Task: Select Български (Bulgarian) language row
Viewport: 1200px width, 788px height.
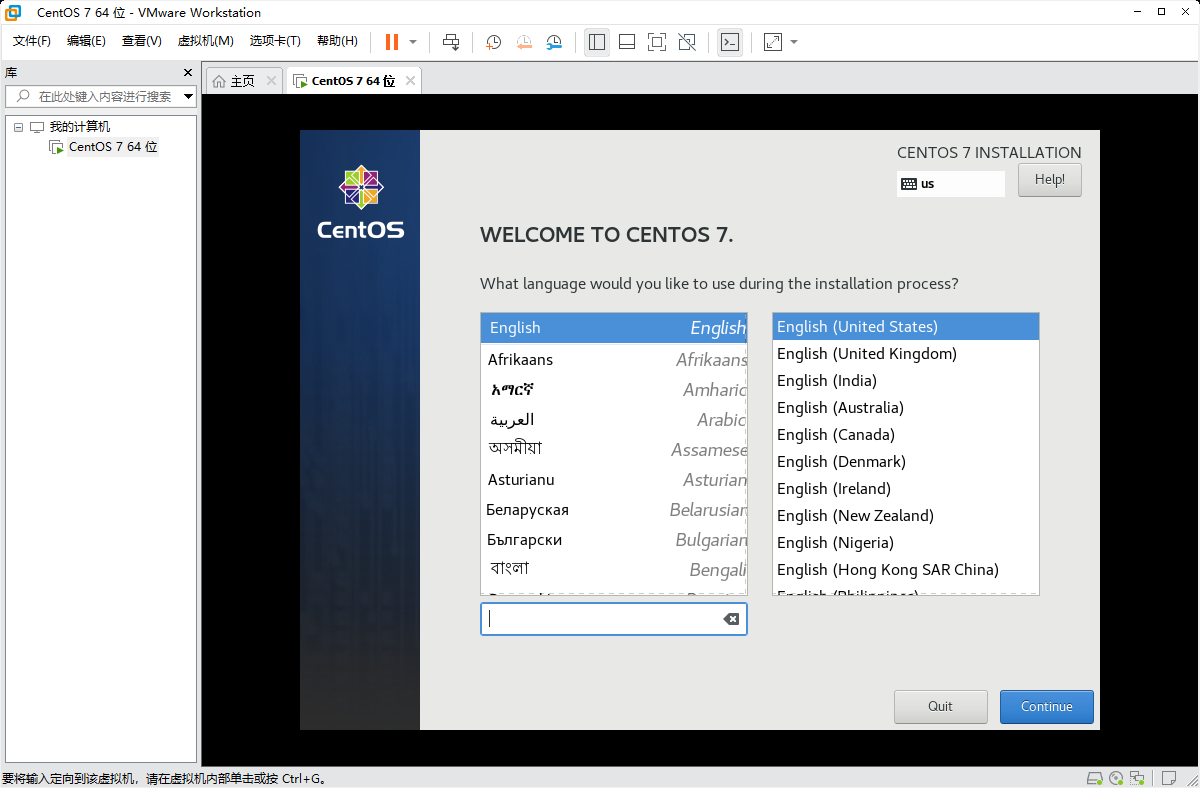Action: pos(614,540)
